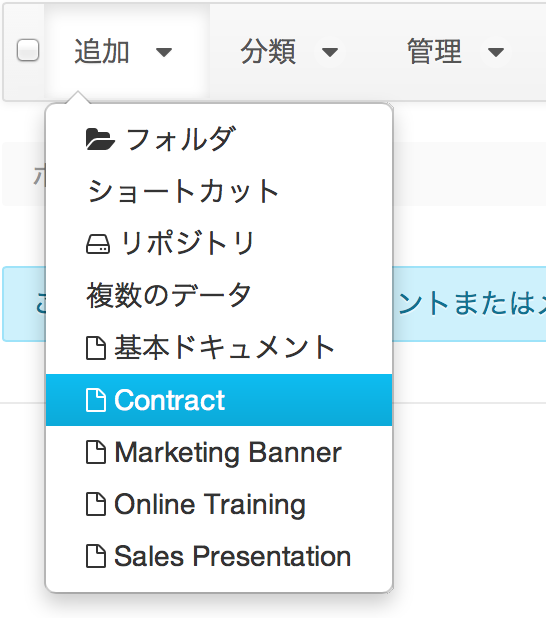
Task: Expand the 分類 dropdown arrow
Action: click(330, 52)
